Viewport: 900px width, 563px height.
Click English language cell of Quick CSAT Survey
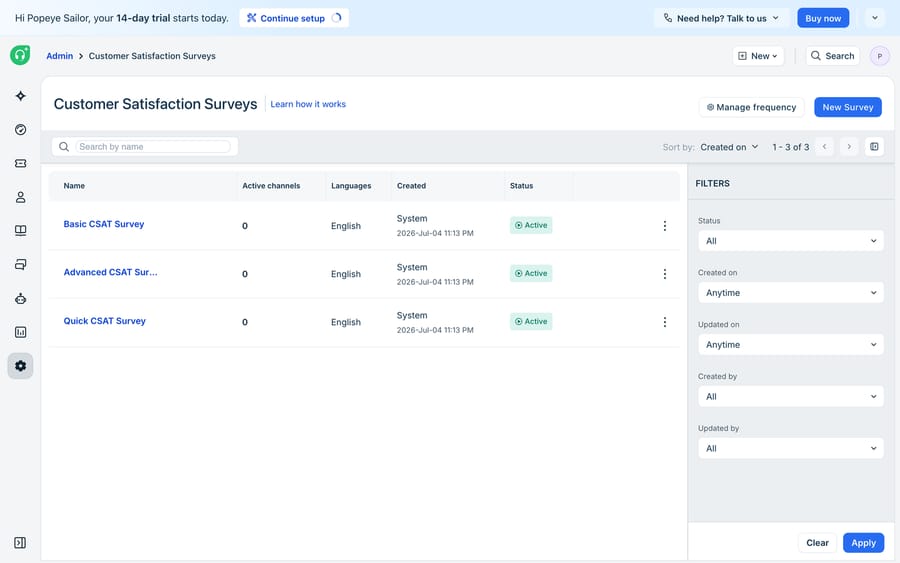(x=346, y=323)
